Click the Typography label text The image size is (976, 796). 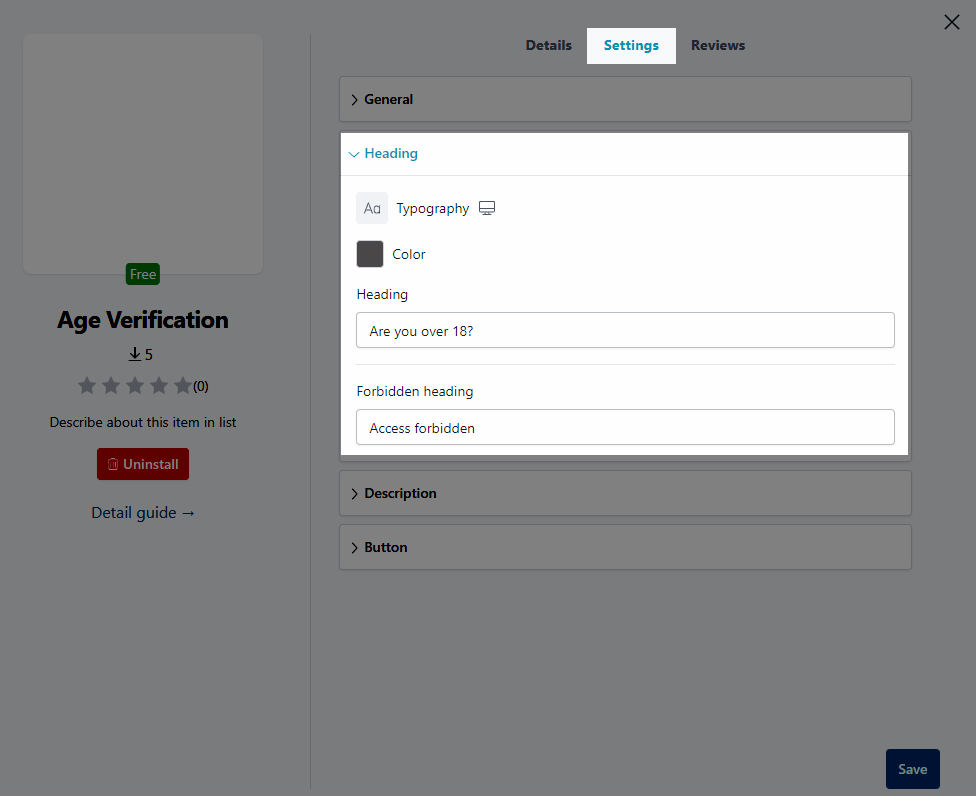(x=433, y=208)
